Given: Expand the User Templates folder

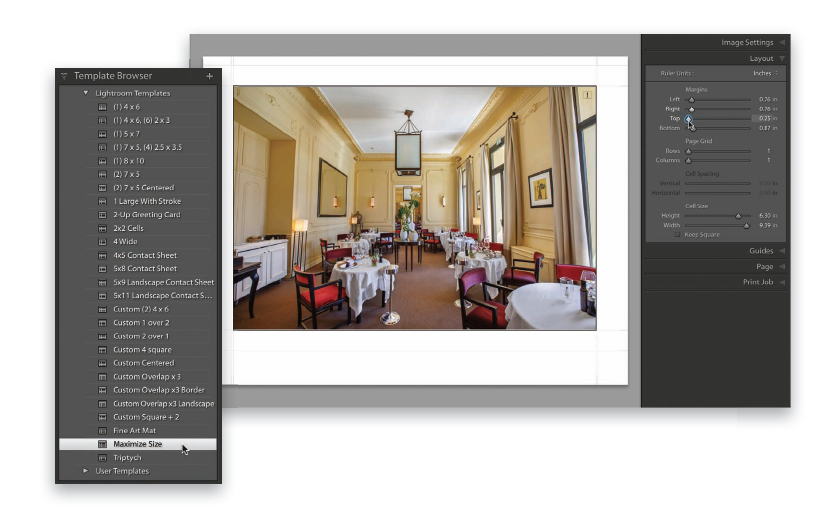Looking at the screenshot, I should point(86,471).
